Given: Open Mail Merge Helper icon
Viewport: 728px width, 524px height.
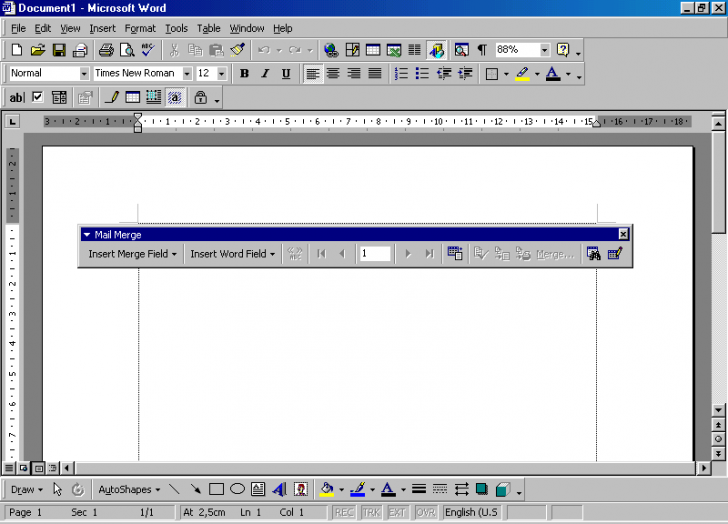Looking at the screenshot, I should point(455,254).
